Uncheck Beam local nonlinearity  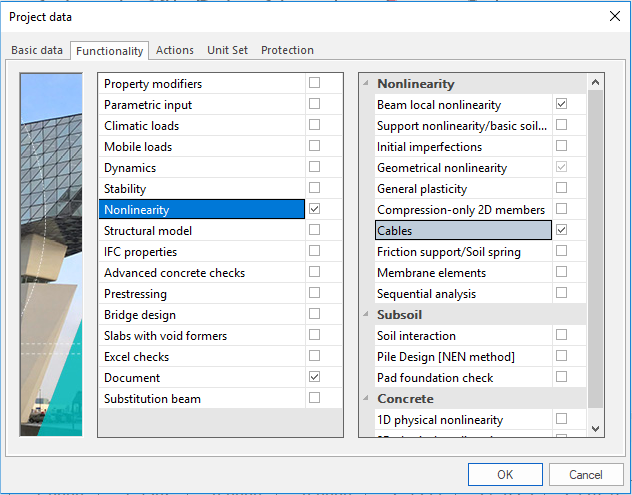561,104
